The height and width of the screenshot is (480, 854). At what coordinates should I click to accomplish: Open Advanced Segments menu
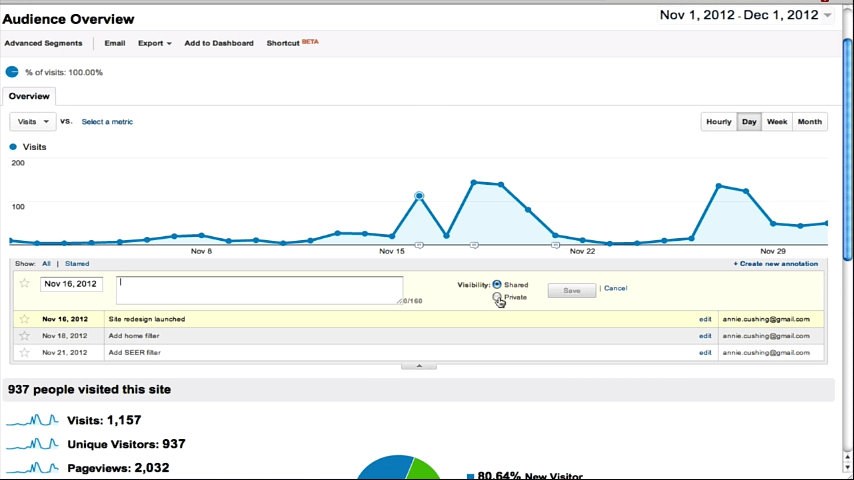(x=43, y=43)
